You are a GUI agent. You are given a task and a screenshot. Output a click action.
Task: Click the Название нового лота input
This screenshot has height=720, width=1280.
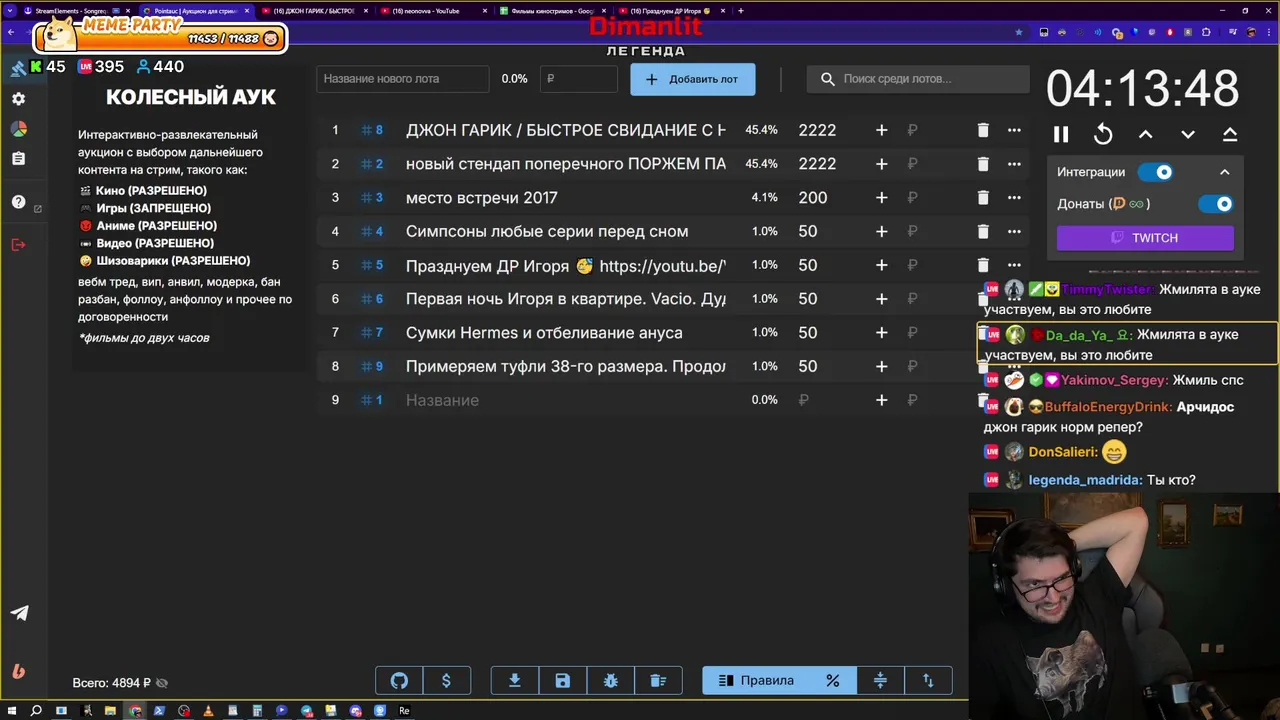click(403, 79)
